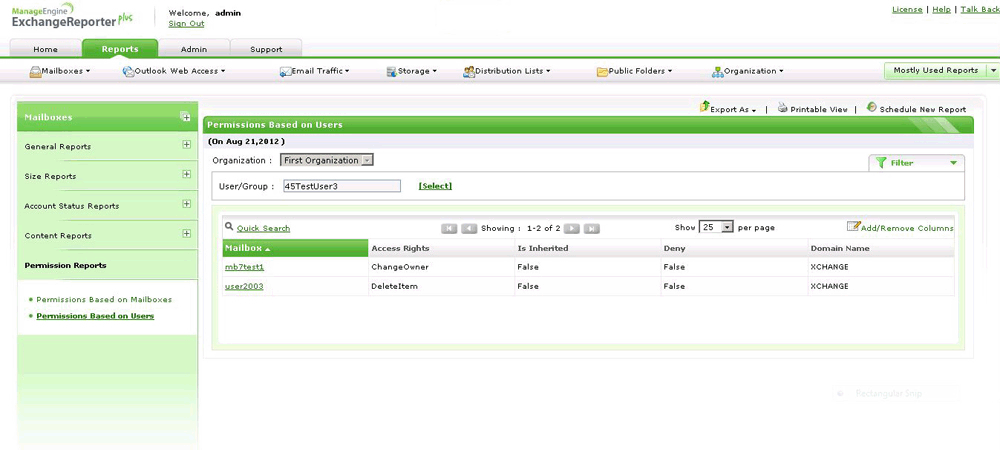Image resolution: width=1000 pixels, height=450 pixels.
Task: Click the Printable View link
Action: (x=819, y=110)
